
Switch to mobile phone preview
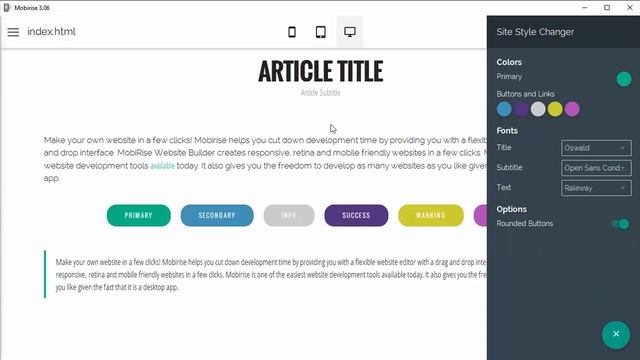[x=292, y=32]
